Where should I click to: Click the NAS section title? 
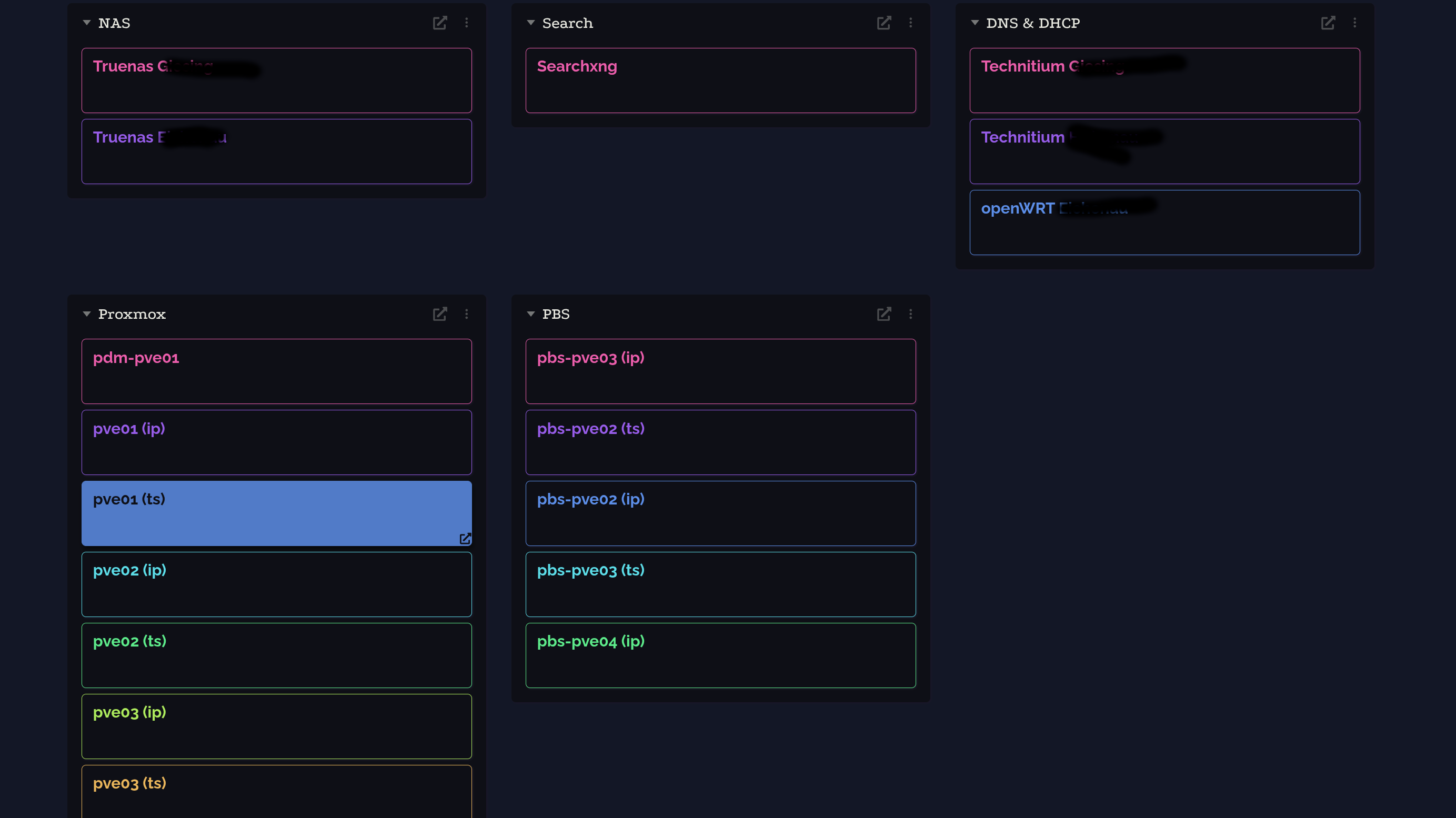[x=114, y=23]
